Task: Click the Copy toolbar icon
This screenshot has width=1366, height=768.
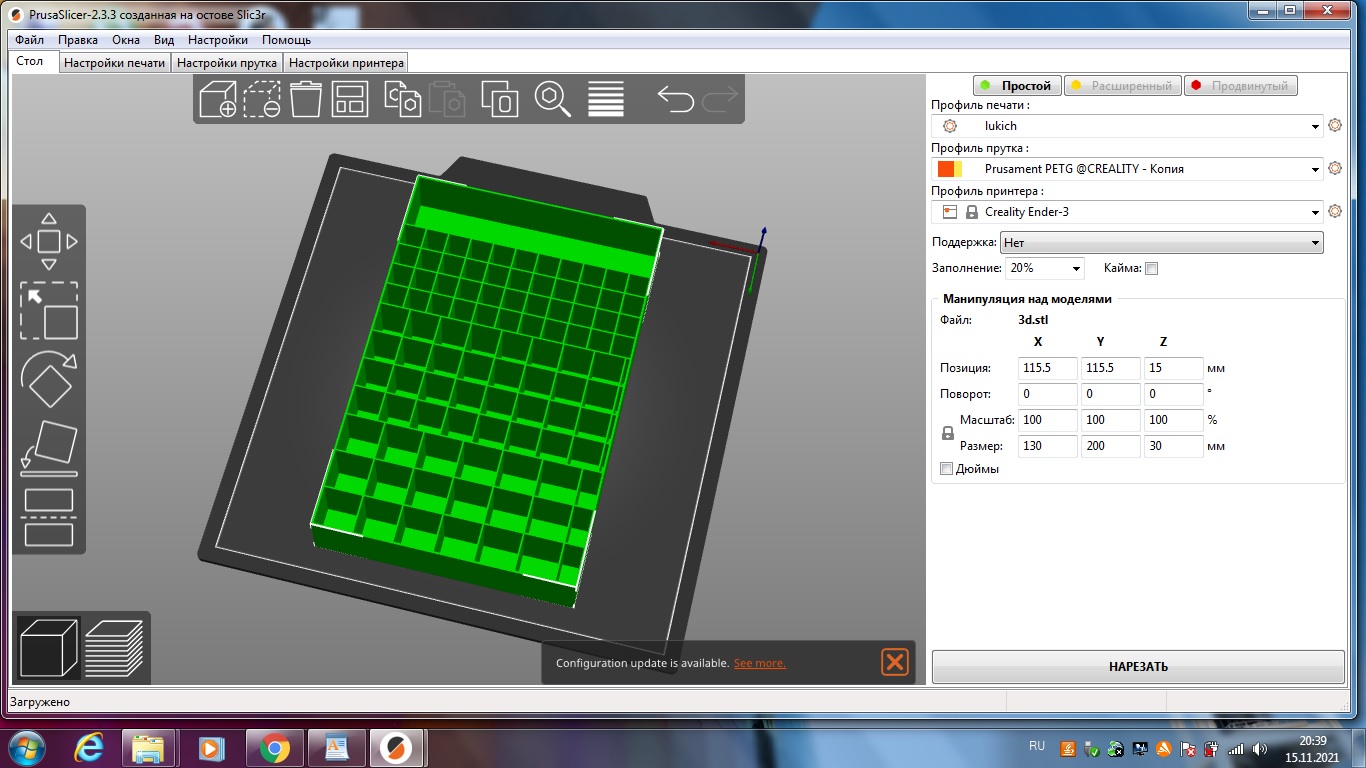Action: [402, 99]
